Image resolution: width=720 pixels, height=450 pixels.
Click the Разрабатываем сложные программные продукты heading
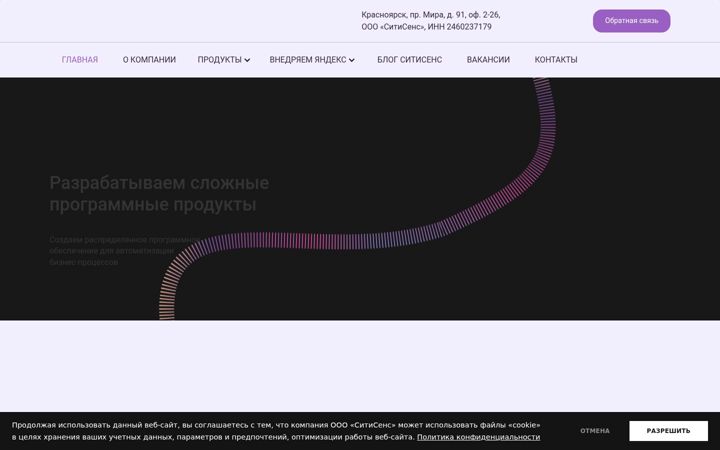pos(159,193)
